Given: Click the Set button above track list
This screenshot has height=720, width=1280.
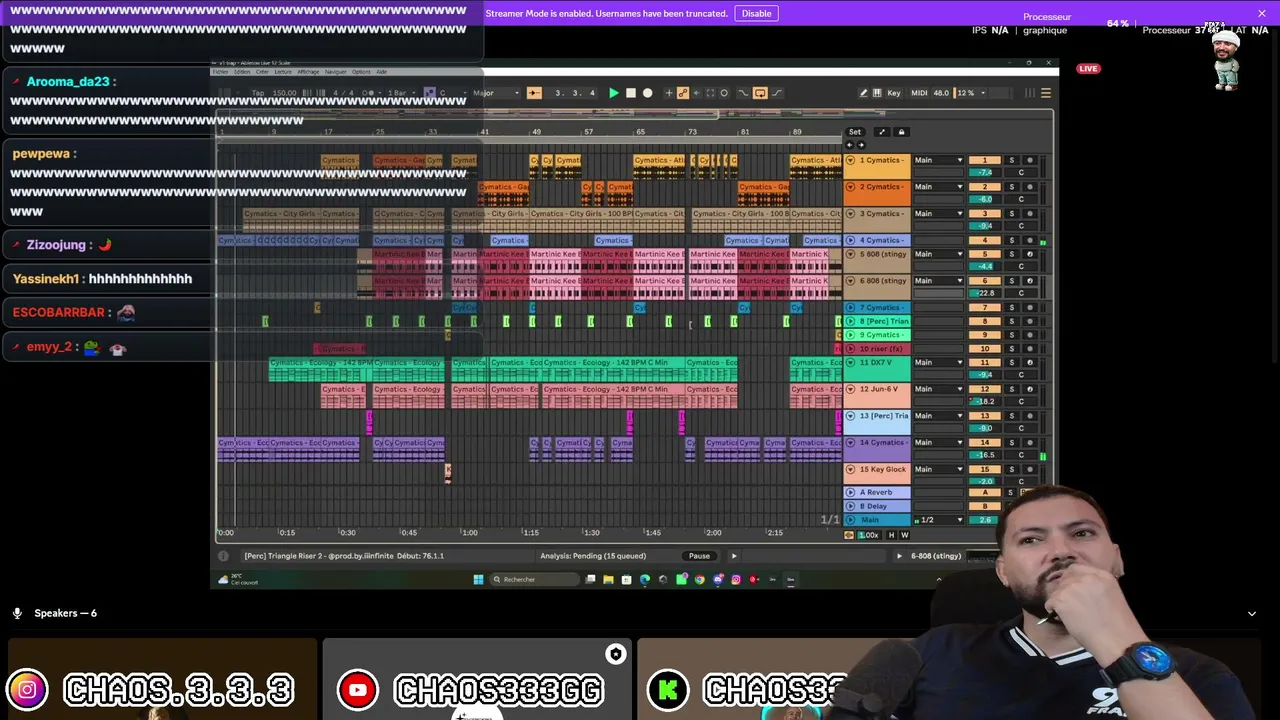Looking at the screenshot, I should (855, 132).
